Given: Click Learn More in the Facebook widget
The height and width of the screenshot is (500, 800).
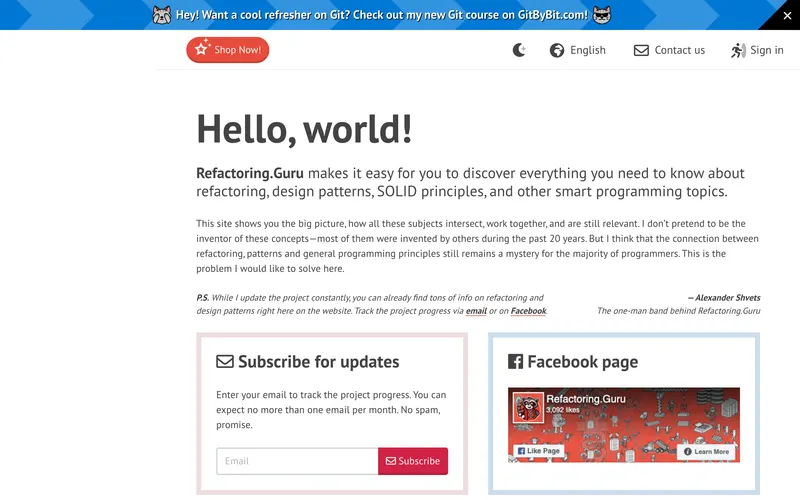Looking at the screenshot, I should click(x=707, y=452).
